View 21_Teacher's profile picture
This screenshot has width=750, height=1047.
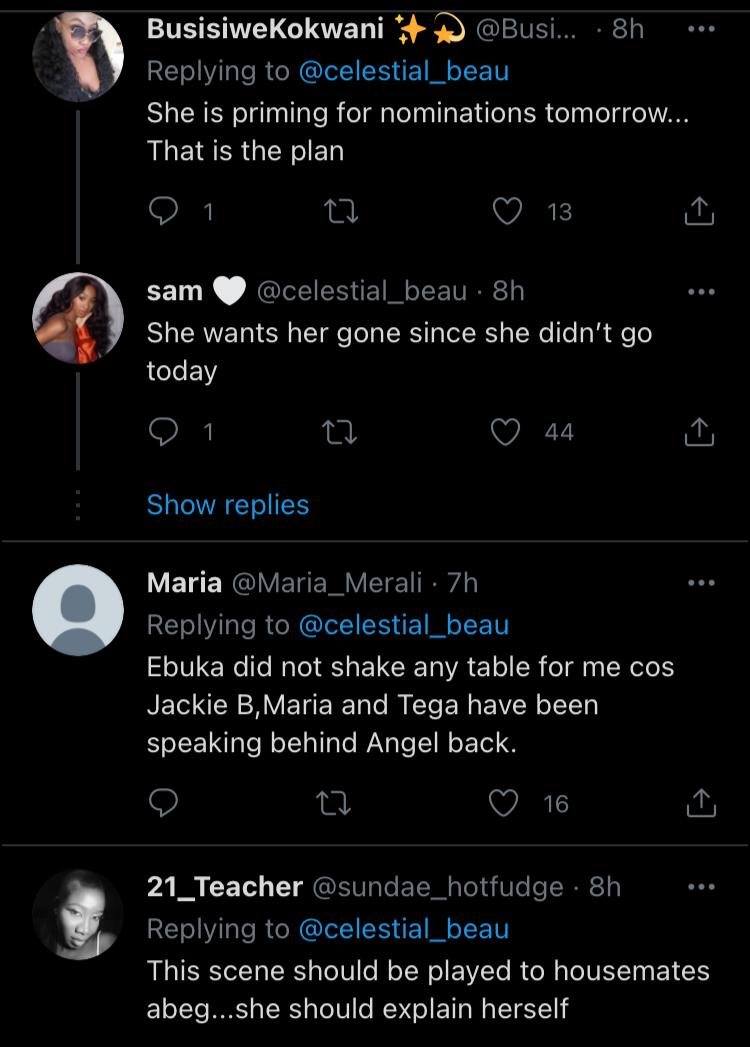coord(78,914)
